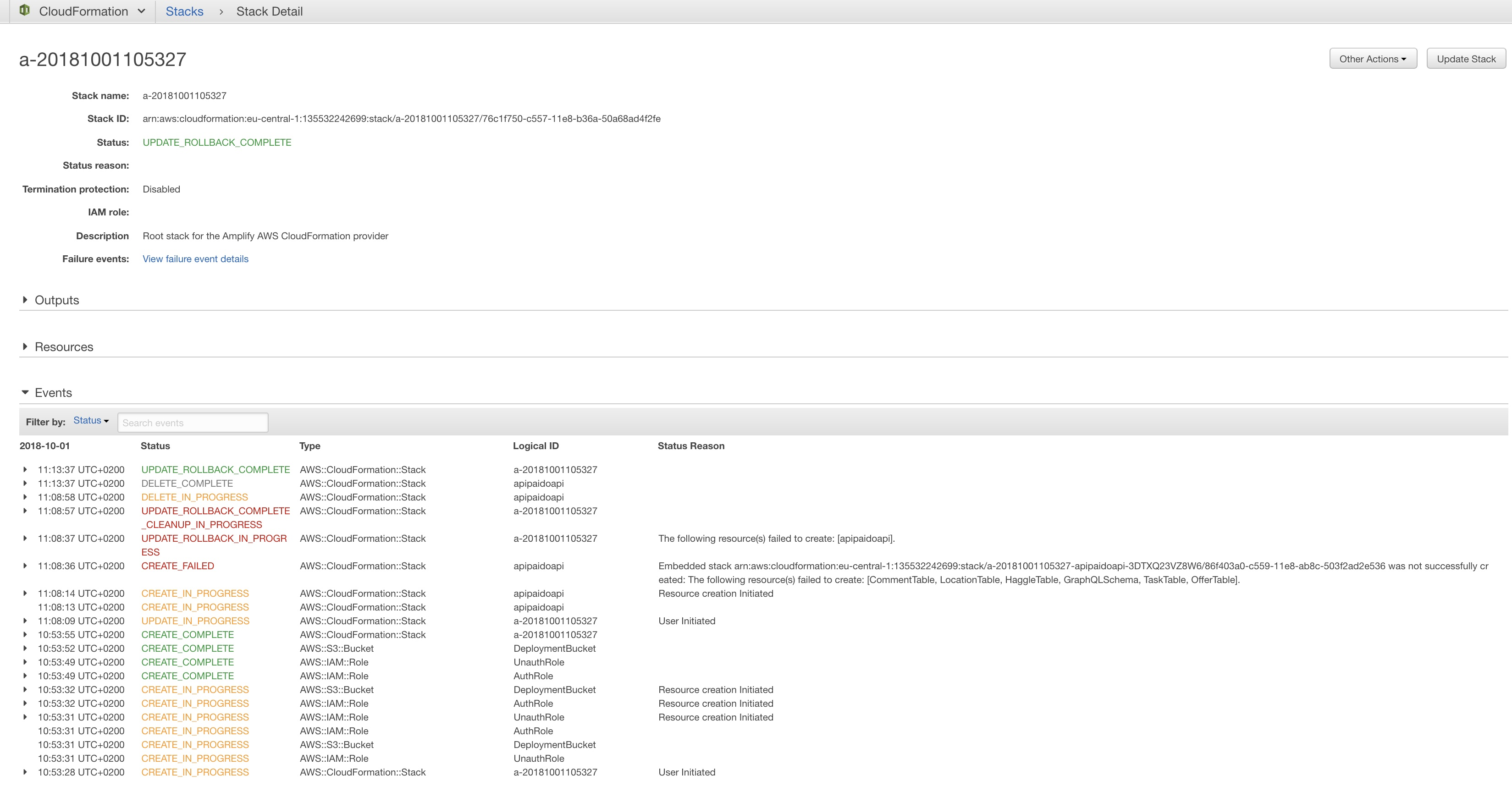Expand the CREATE_FAILED apipaidoapi event row

[x=25, y=566]
